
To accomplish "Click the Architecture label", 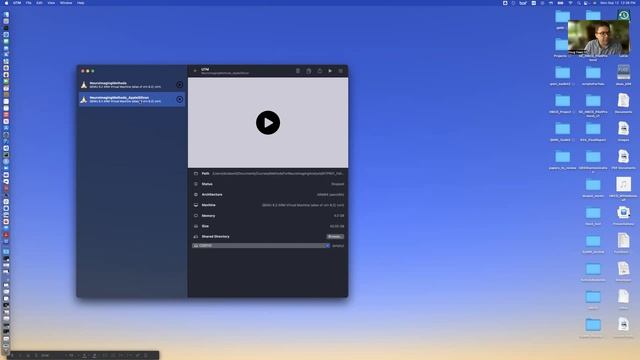I will point(212,195).
